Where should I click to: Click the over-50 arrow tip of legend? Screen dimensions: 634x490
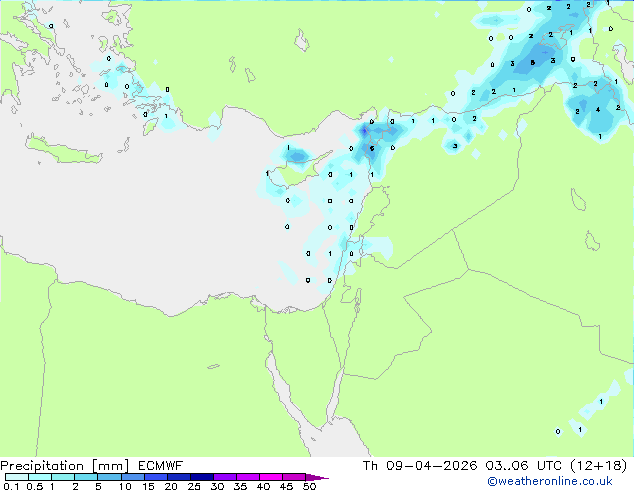click(x=317, y=477)
